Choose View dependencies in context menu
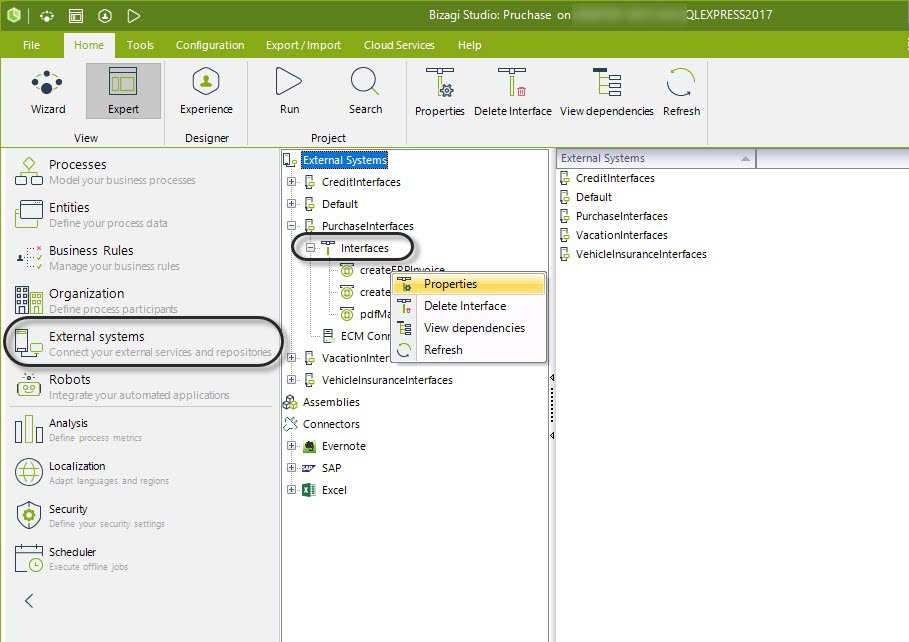This screenshot has height=642, width=909. click(469, 328)
